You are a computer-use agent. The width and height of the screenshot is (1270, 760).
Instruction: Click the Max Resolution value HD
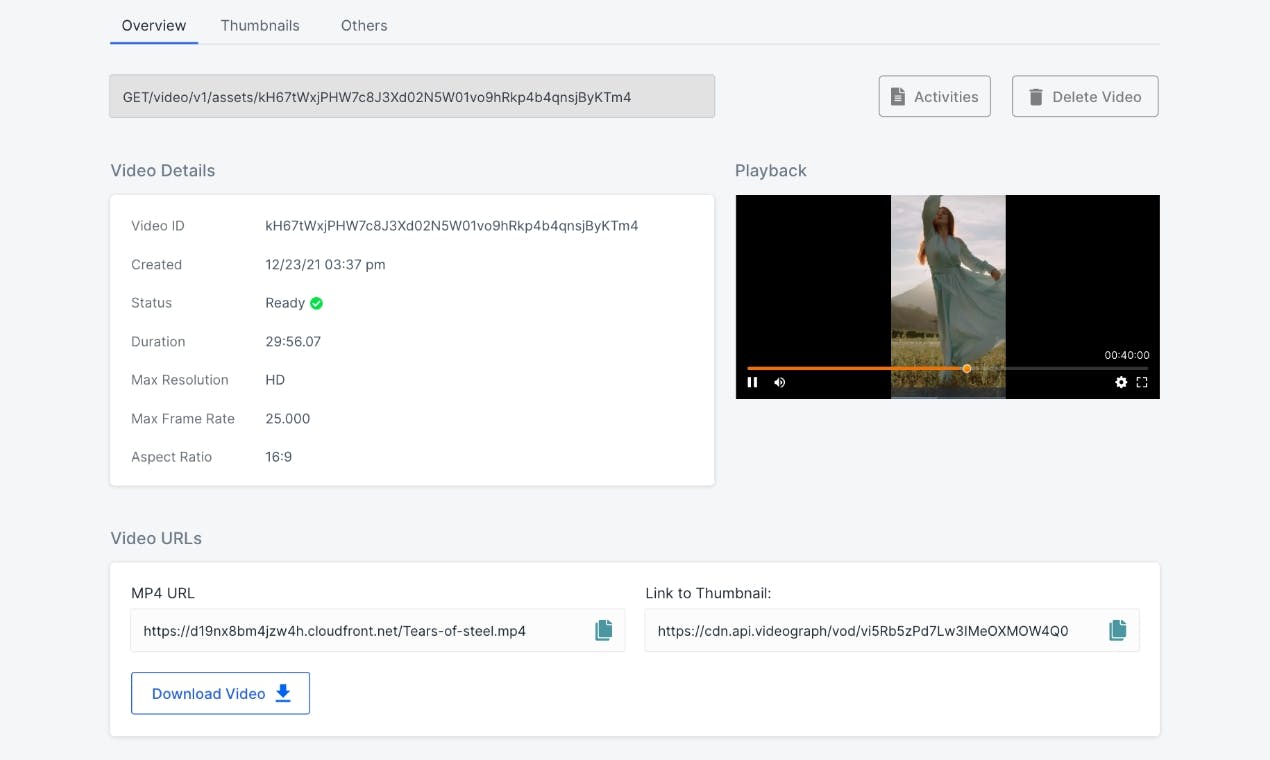(x=275, y=380)
